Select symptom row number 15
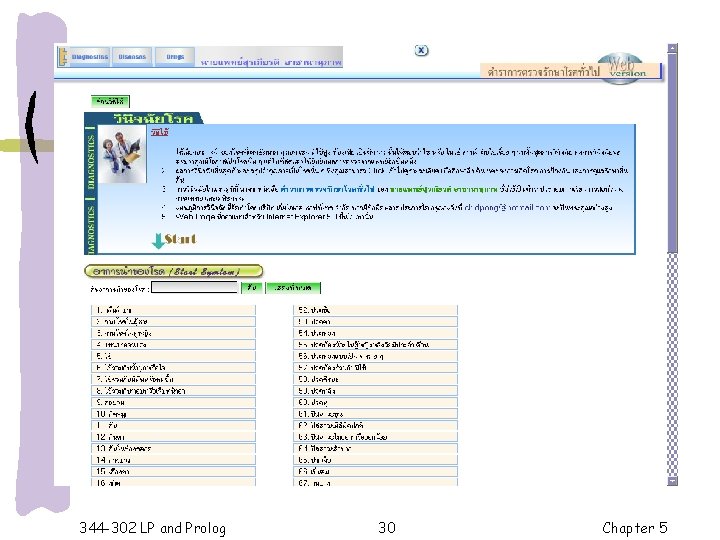The image size is (720, 540). click(x=173, y=471)
